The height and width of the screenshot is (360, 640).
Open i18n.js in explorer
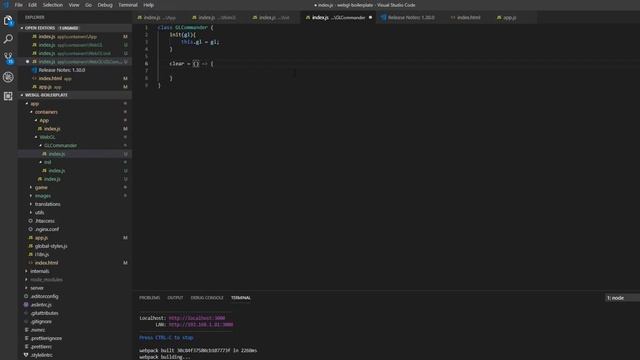(x=42, y=254)
